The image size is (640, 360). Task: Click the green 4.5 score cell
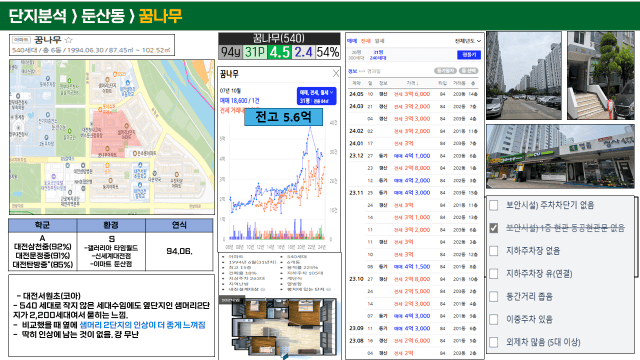tap(280, 52)
